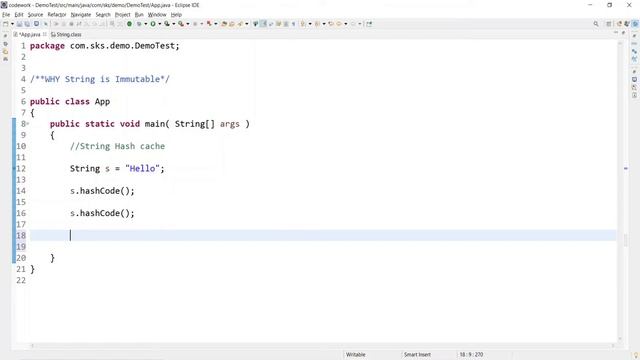Click the Run External Tools icon

pos(181,24)
